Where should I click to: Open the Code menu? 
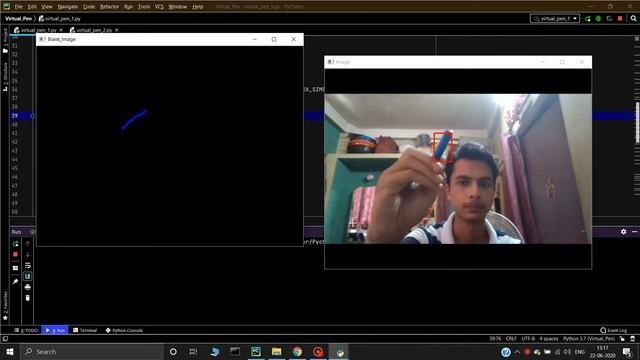pyautogui.click(x=89, y=7)
